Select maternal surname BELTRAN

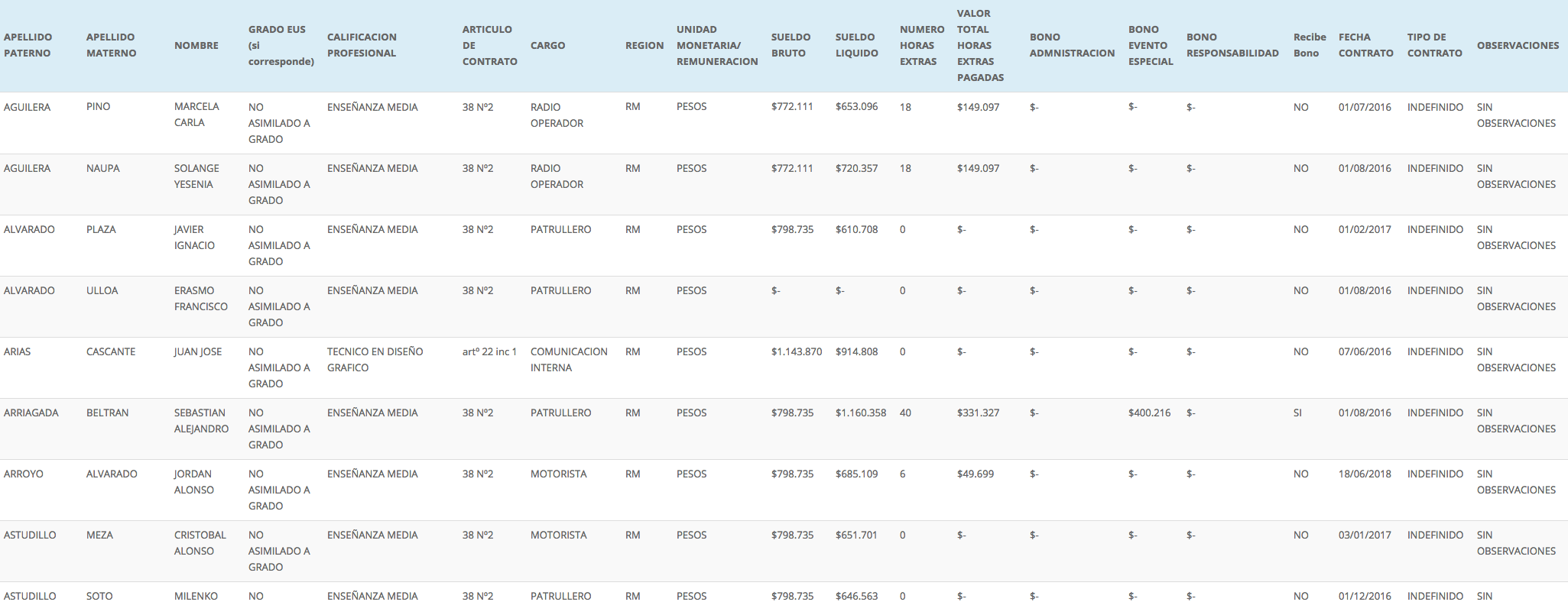tap(108, 413)
